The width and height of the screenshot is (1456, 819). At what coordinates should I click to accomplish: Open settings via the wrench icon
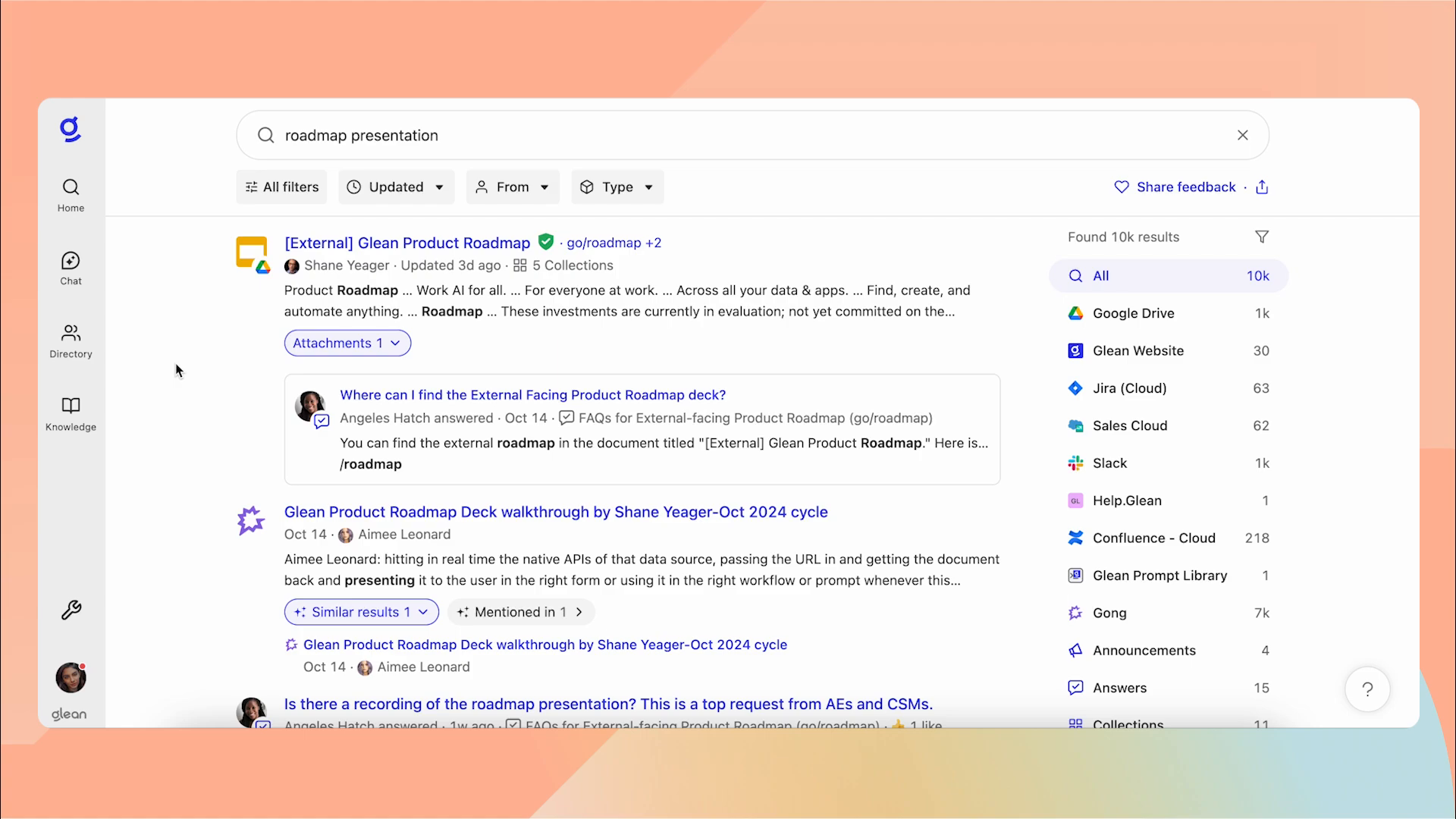click(x=70, y=610)
